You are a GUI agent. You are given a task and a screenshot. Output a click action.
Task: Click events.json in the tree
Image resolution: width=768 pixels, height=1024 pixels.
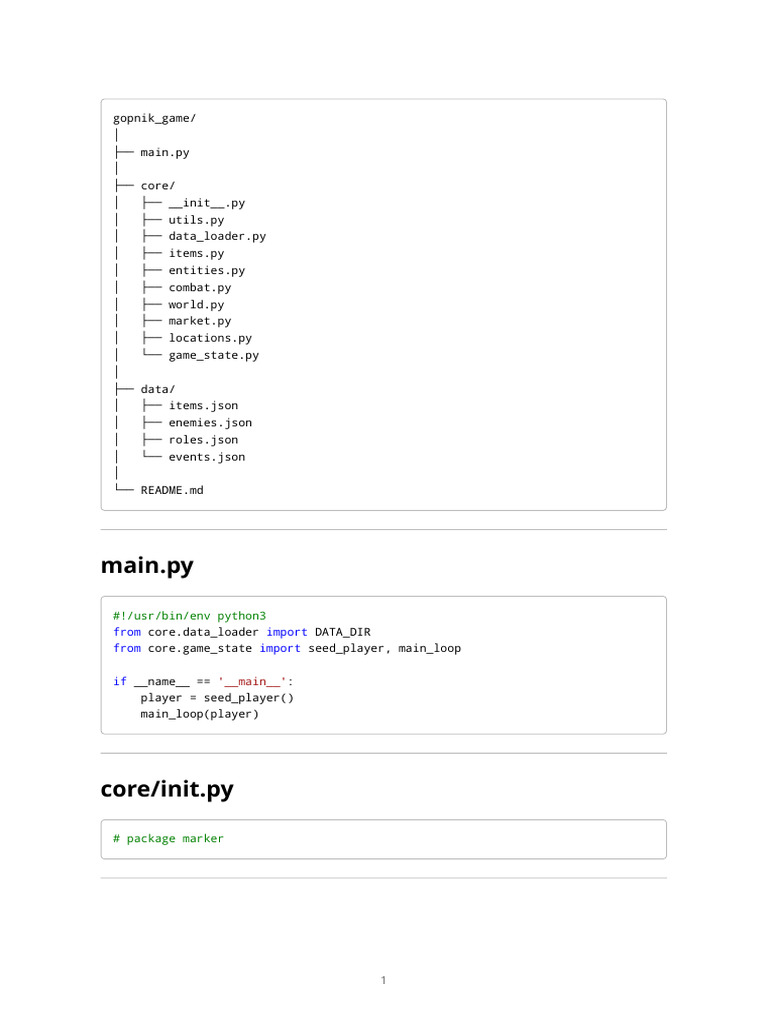(x=206, y=457)
